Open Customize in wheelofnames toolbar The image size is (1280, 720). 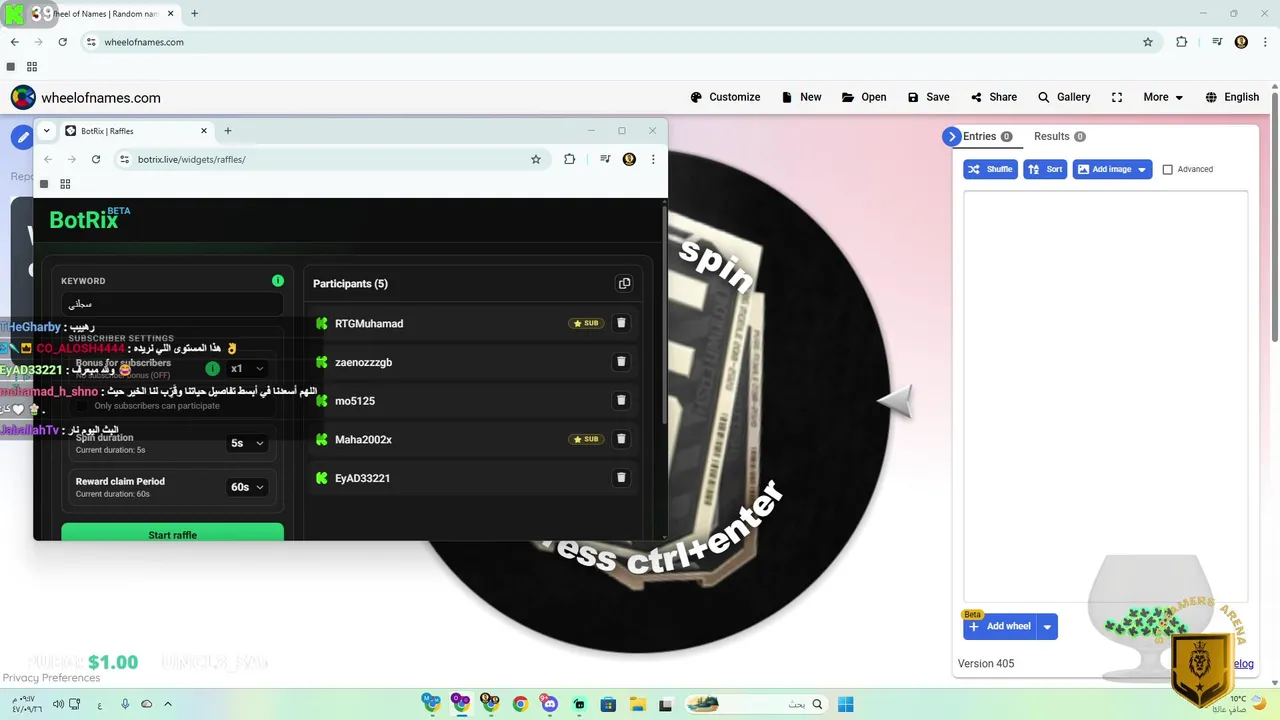point(725,97)
